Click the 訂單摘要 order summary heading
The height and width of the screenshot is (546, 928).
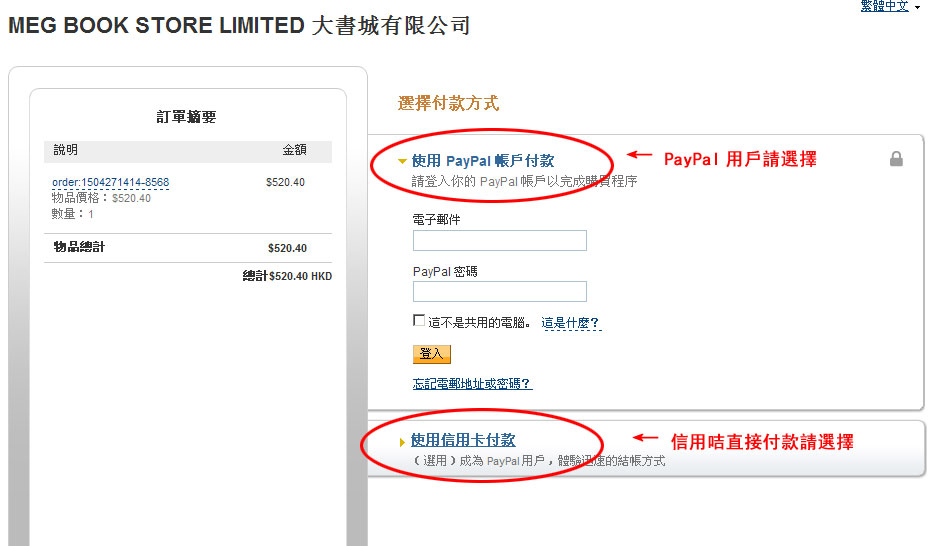click(x=186, y=117)
